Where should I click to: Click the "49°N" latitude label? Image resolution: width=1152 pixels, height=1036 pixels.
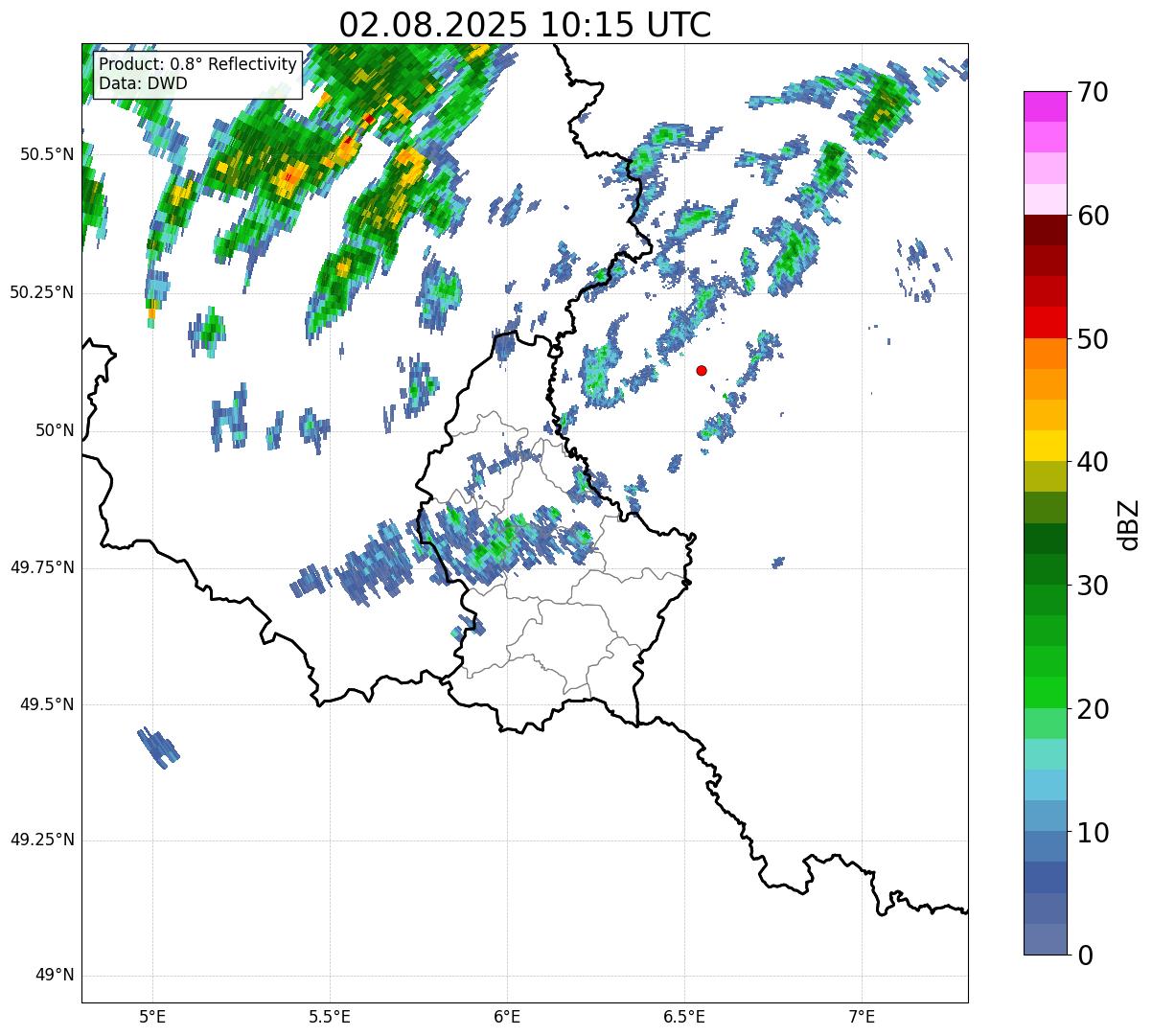[55, 976]
